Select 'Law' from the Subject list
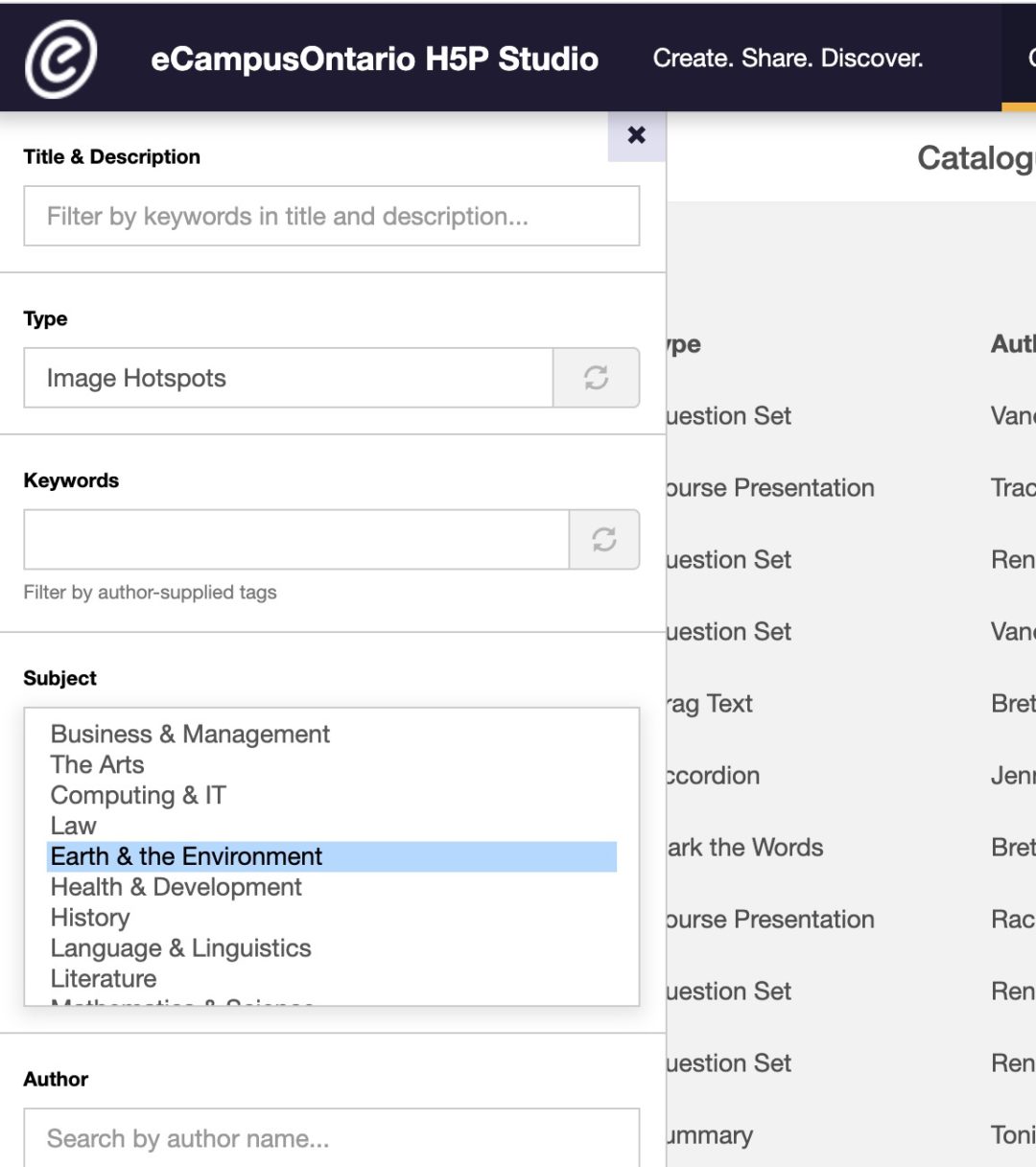This screenshot has width=1036, height=1167. point(74,826)
